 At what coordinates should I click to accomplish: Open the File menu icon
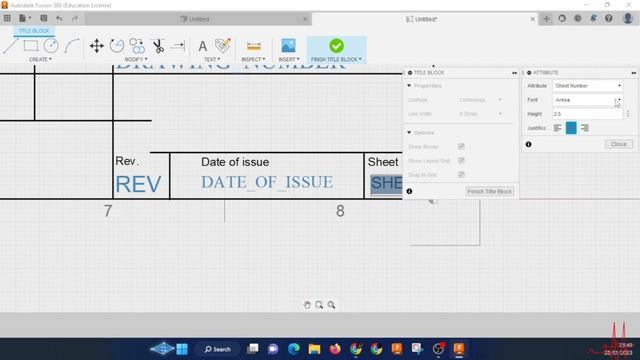[24, 18]
